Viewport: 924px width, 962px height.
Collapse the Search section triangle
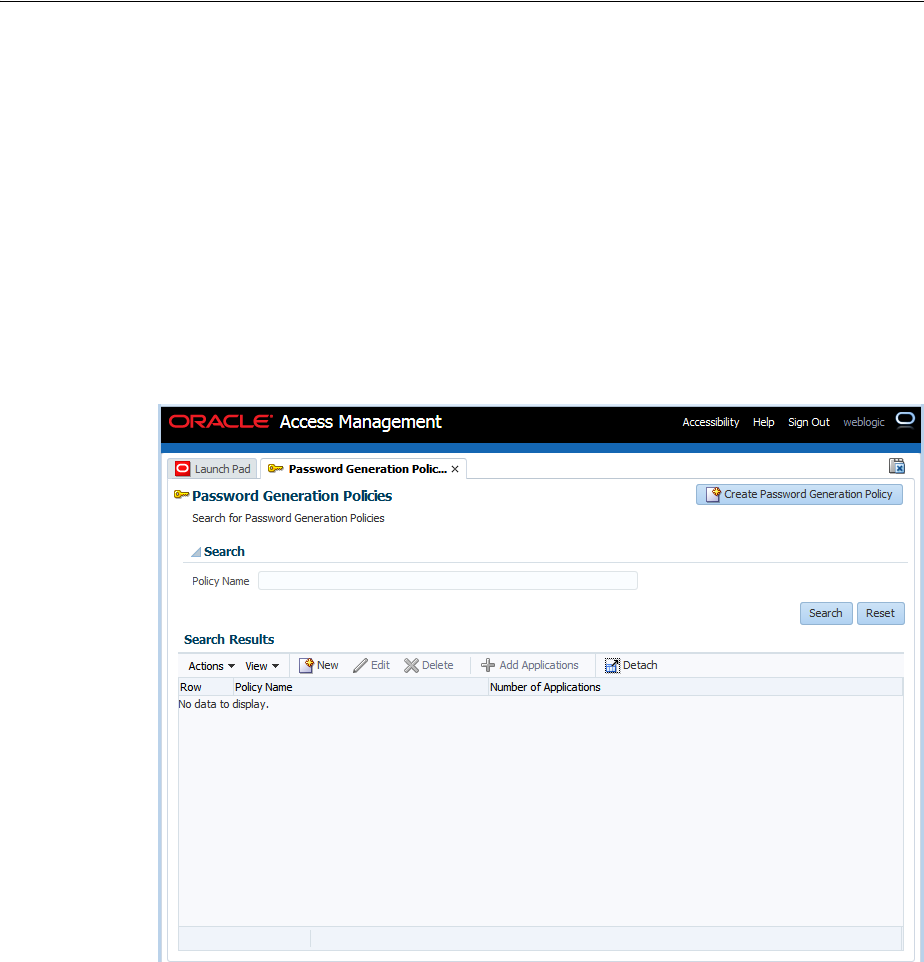tap(196, 552)
